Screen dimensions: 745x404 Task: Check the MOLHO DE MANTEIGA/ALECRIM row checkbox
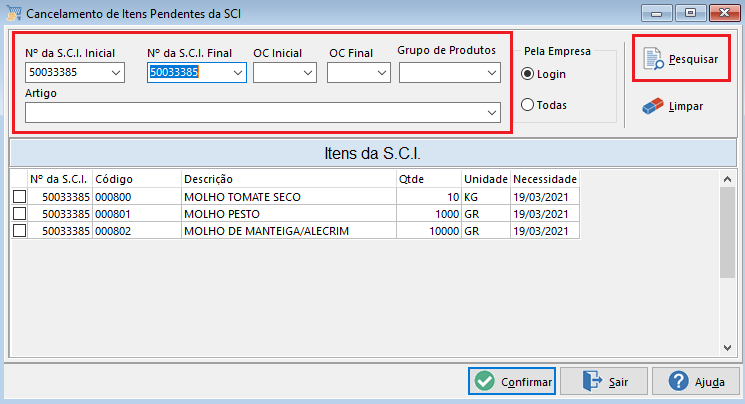point(19,231)
